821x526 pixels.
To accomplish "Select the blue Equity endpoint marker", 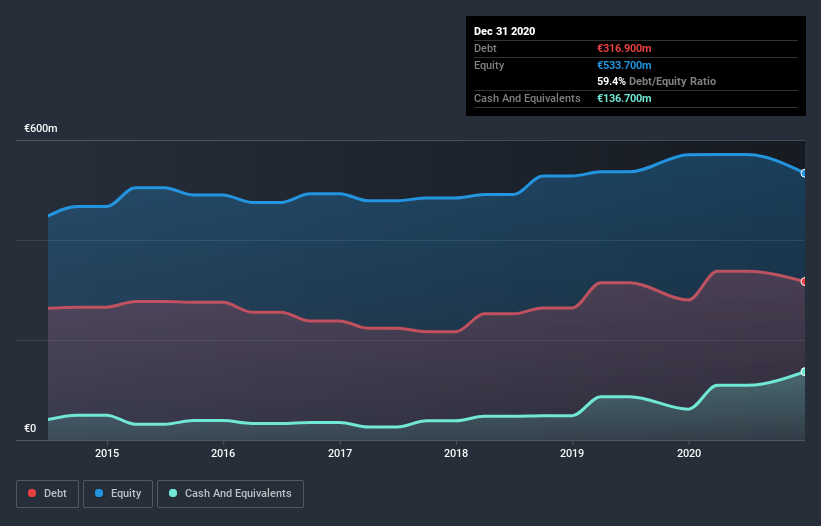I will coord(804,173).
